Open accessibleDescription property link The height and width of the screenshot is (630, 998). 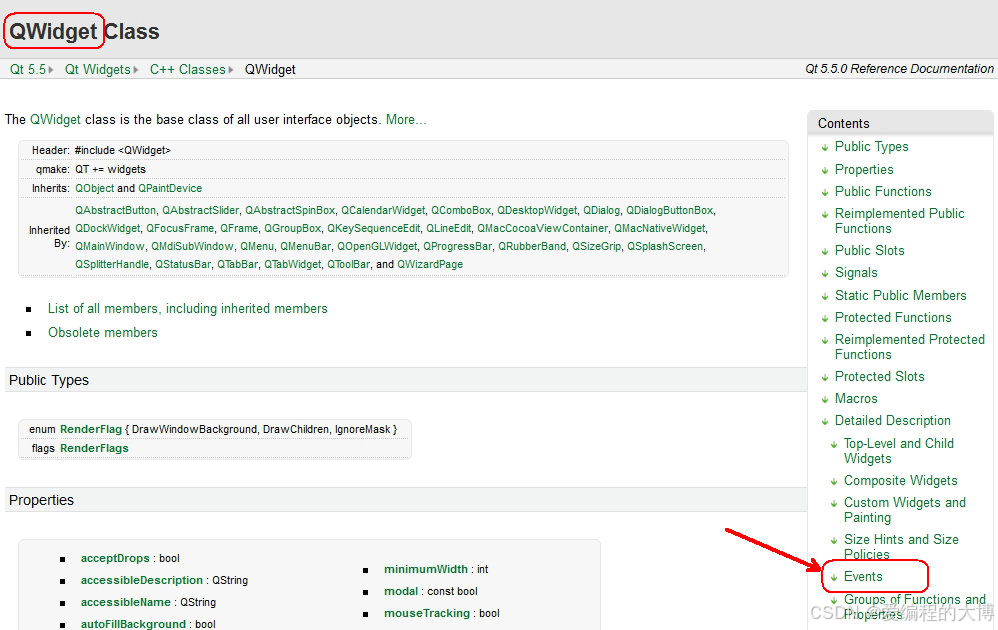pyautogui.click(x=142, y=580)
